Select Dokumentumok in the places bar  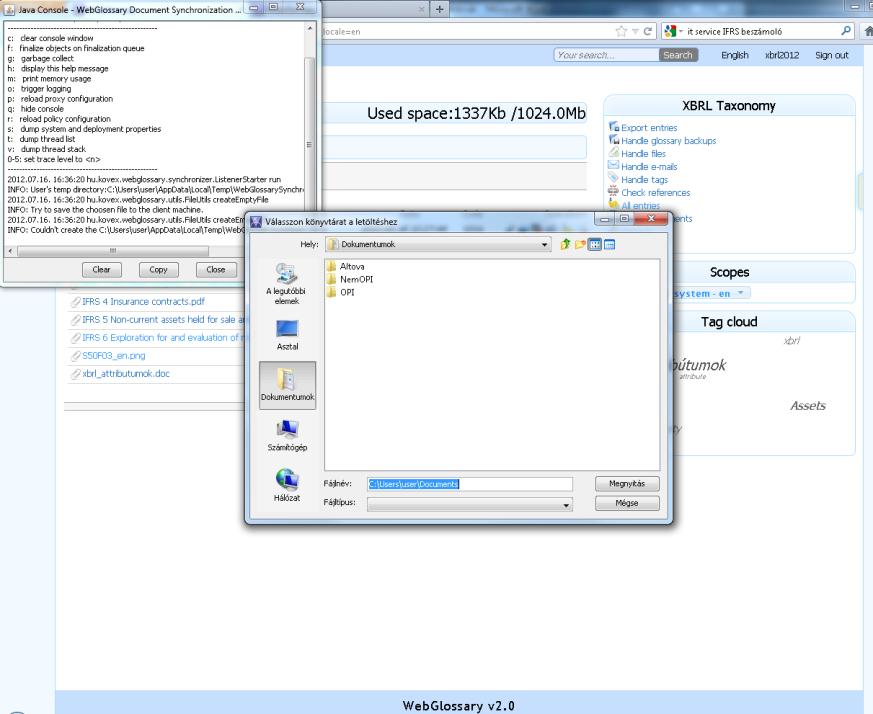coord(287,385)
